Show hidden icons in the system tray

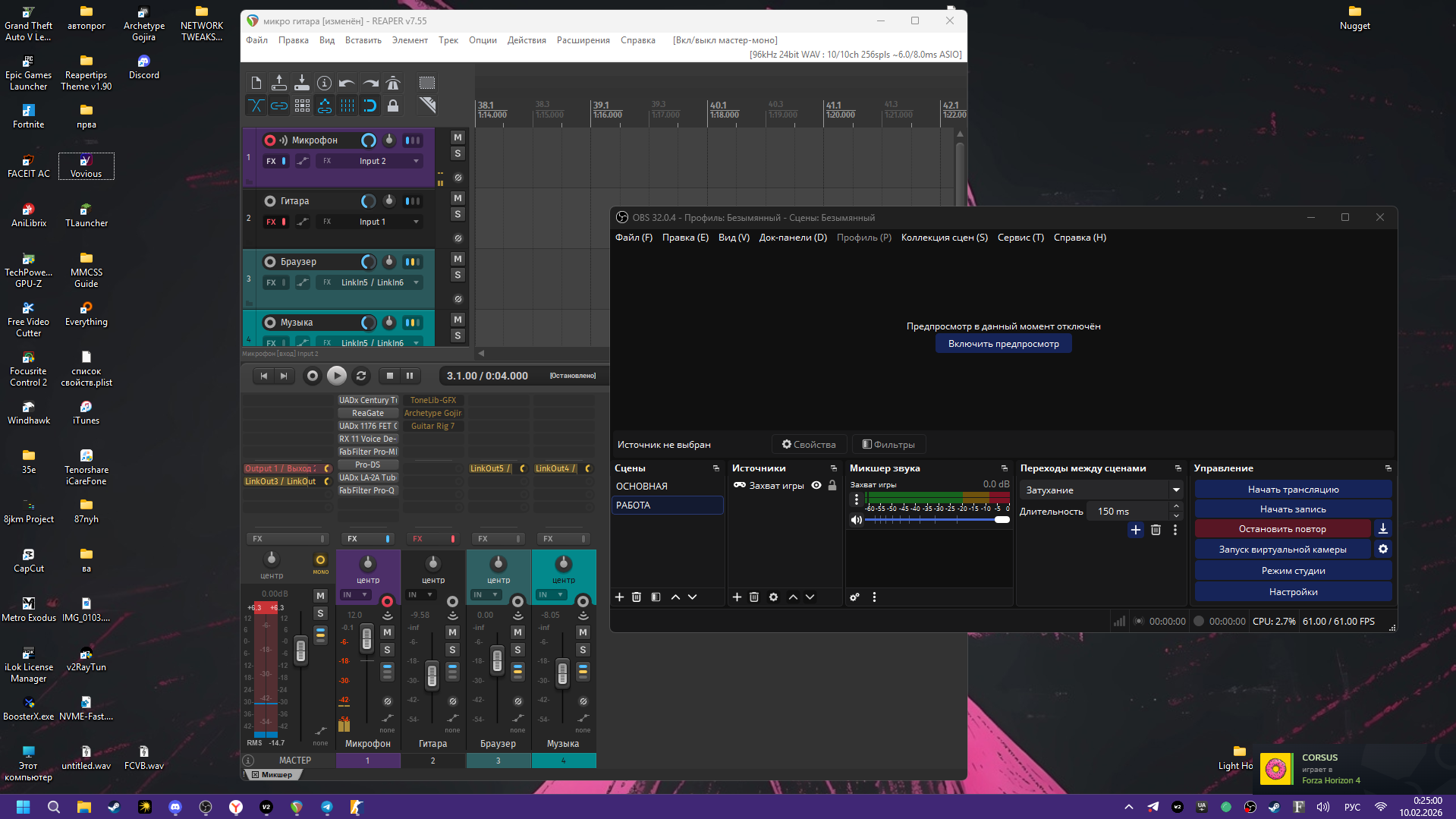tap(1129, 807)
